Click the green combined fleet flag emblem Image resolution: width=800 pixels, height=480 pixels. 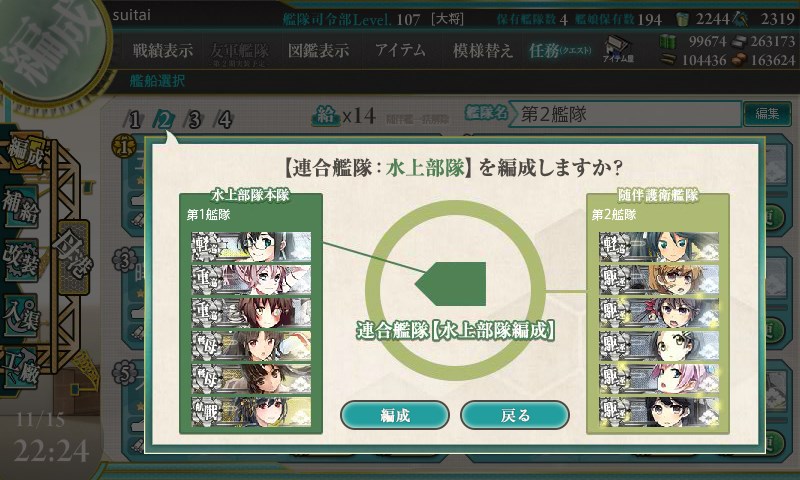[452, 284]
